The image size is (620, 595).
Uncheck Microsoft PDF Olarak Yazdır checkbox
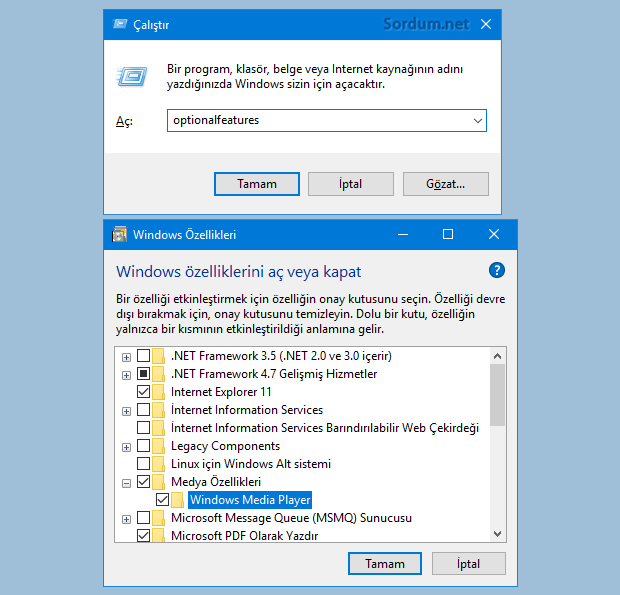143,536
